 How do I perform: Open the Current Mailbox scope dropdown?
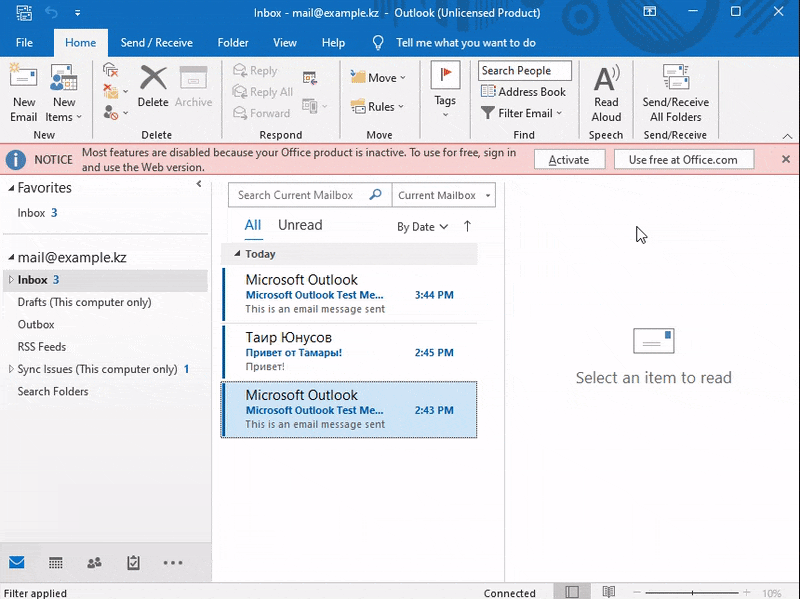pyautogui.click(x=444, y=195)
